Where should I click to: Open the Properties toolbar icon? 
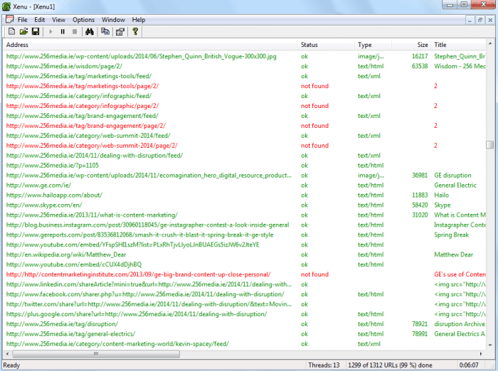tap(120, 32)
